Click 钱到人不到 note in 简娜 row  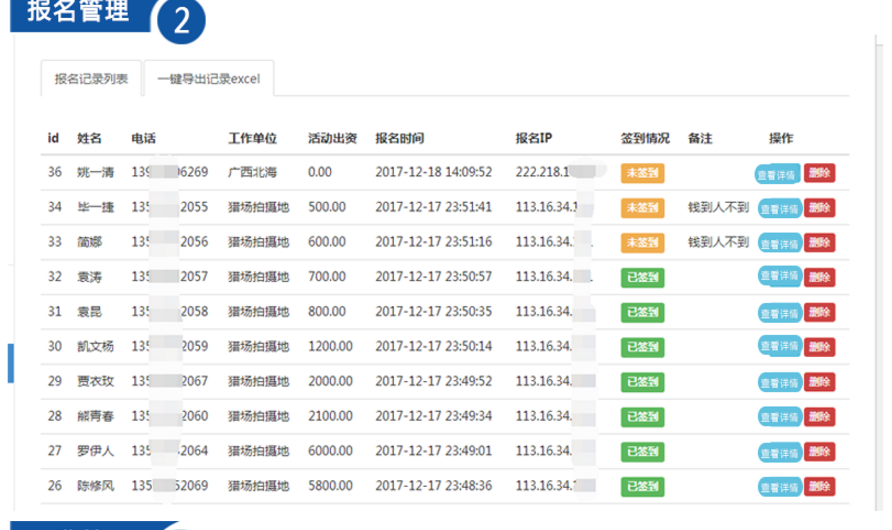point(718,242)
